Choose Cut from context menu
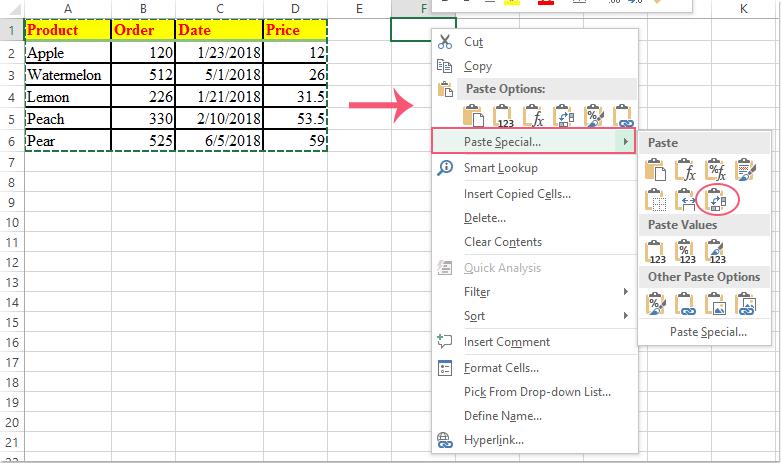Screen dimensions: 781x463 535,42
